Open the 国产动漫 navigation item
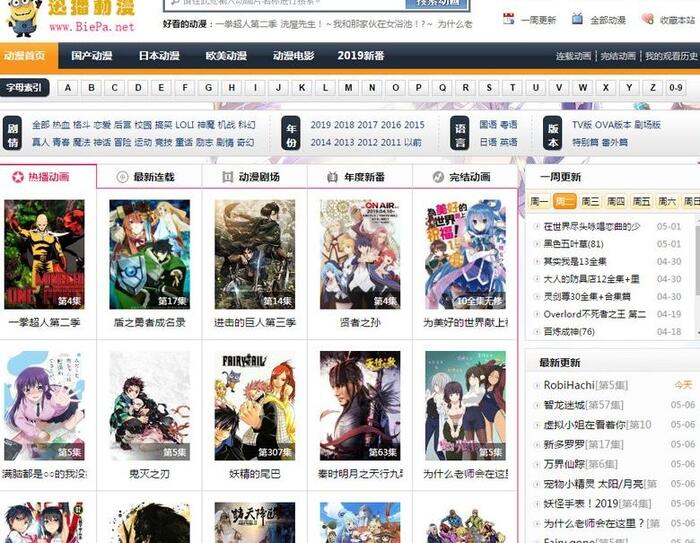This screenshot has width=700, height=543. click(92, 56)
